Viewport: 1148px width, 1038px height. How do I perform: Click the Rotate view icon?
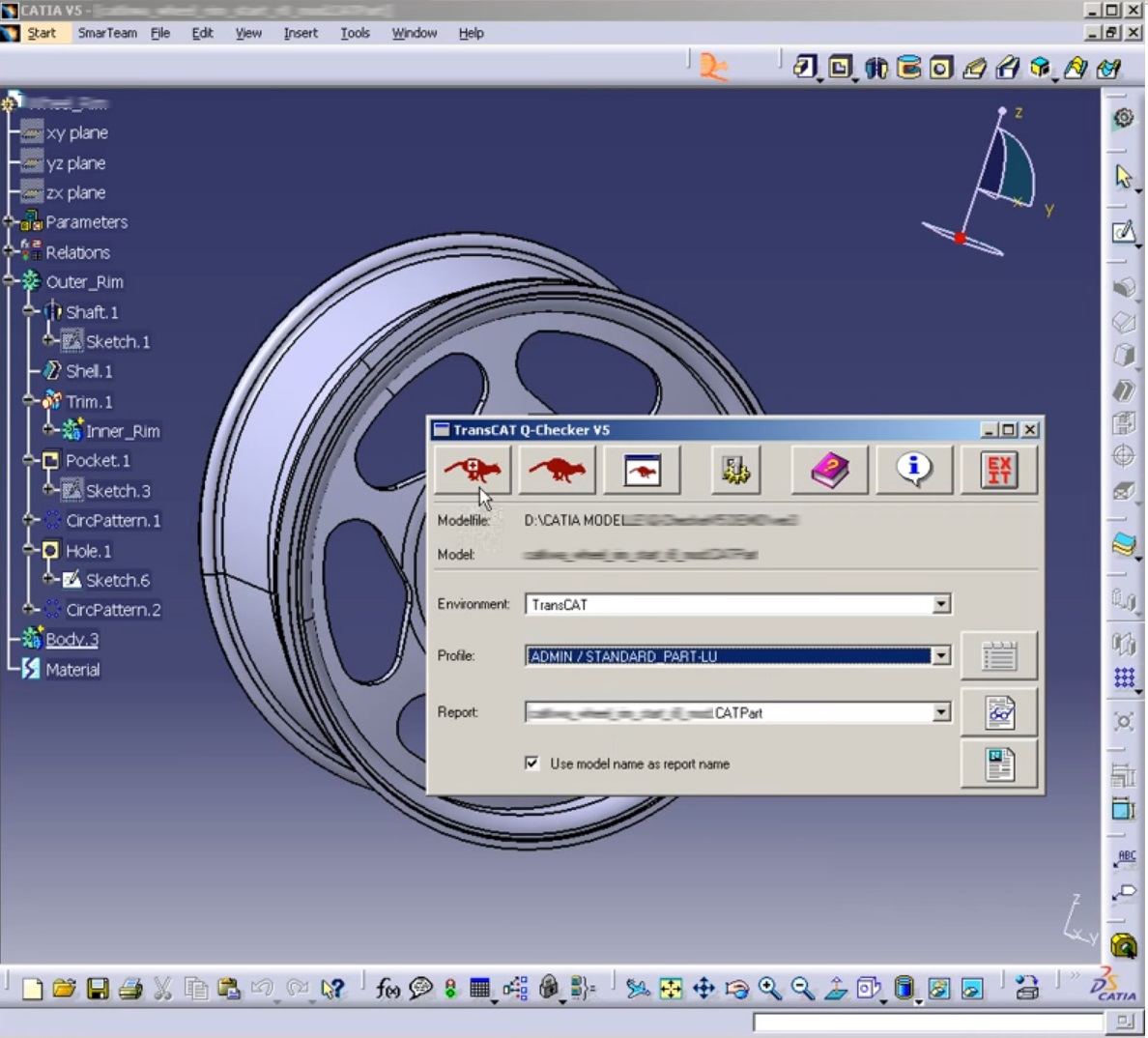736,989
